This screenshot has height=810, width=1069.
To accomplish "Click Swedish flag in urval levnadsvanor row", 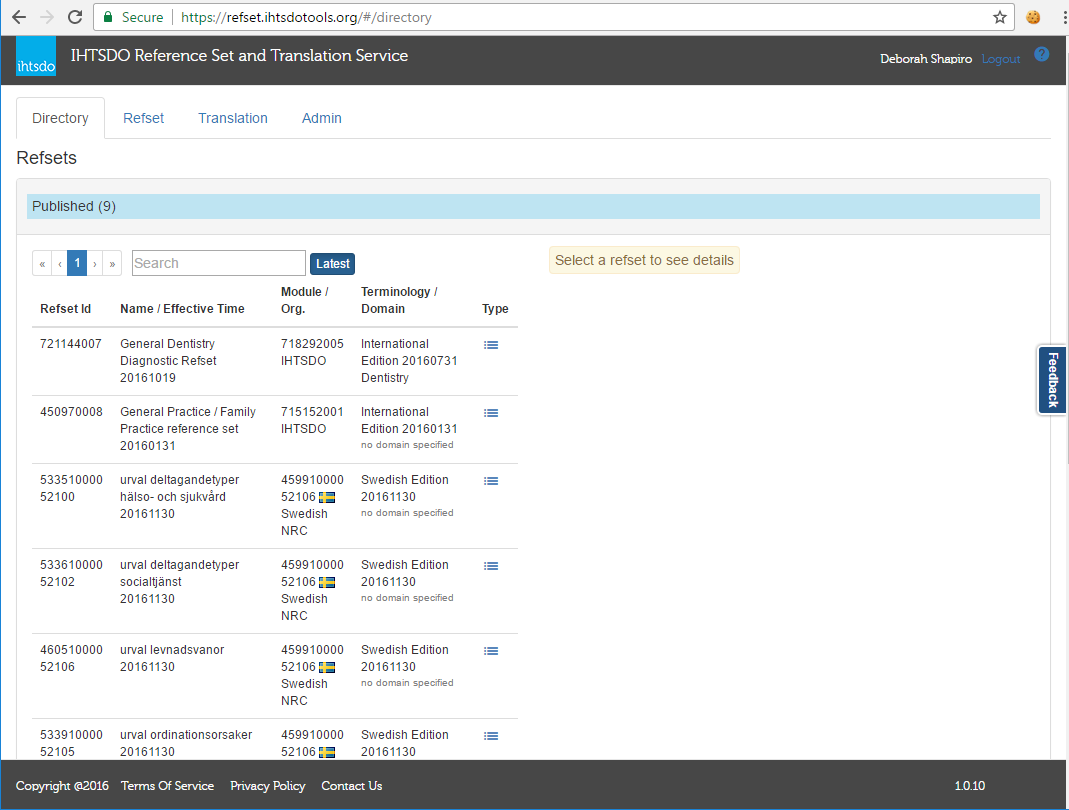I will point(327,668).
